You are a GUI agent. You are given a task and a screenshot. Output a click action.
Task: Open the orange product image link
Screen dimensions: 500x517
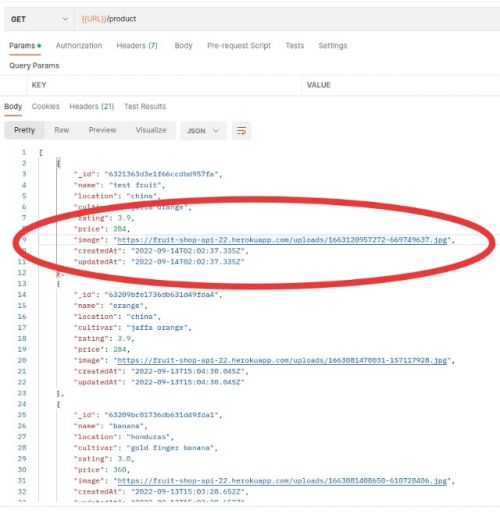click(282, 360)
